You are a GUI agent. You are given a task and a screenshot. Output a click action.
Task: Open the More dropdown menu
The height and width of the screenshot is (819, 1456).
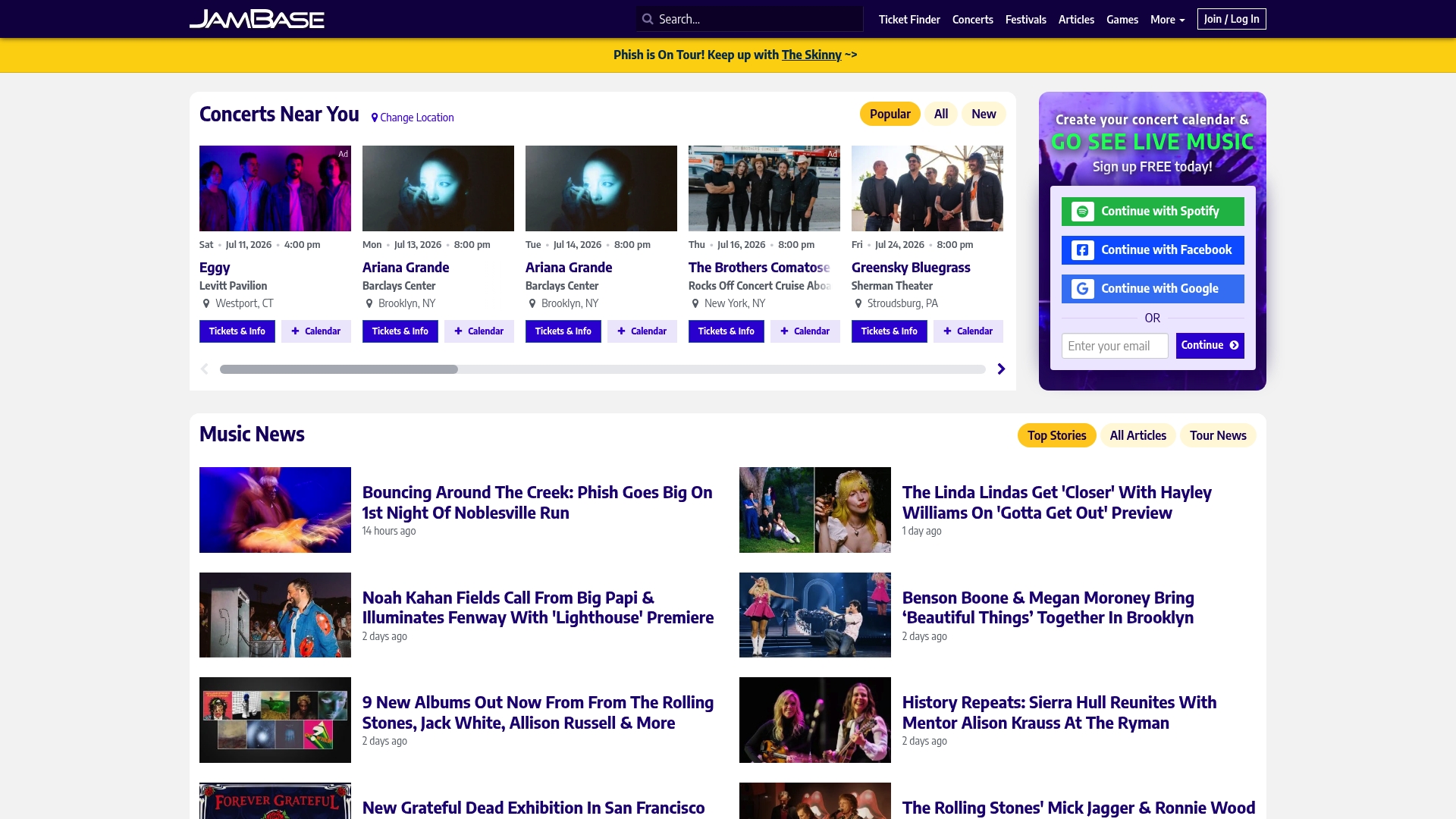pyautogui.click(x=1167, y=20)
